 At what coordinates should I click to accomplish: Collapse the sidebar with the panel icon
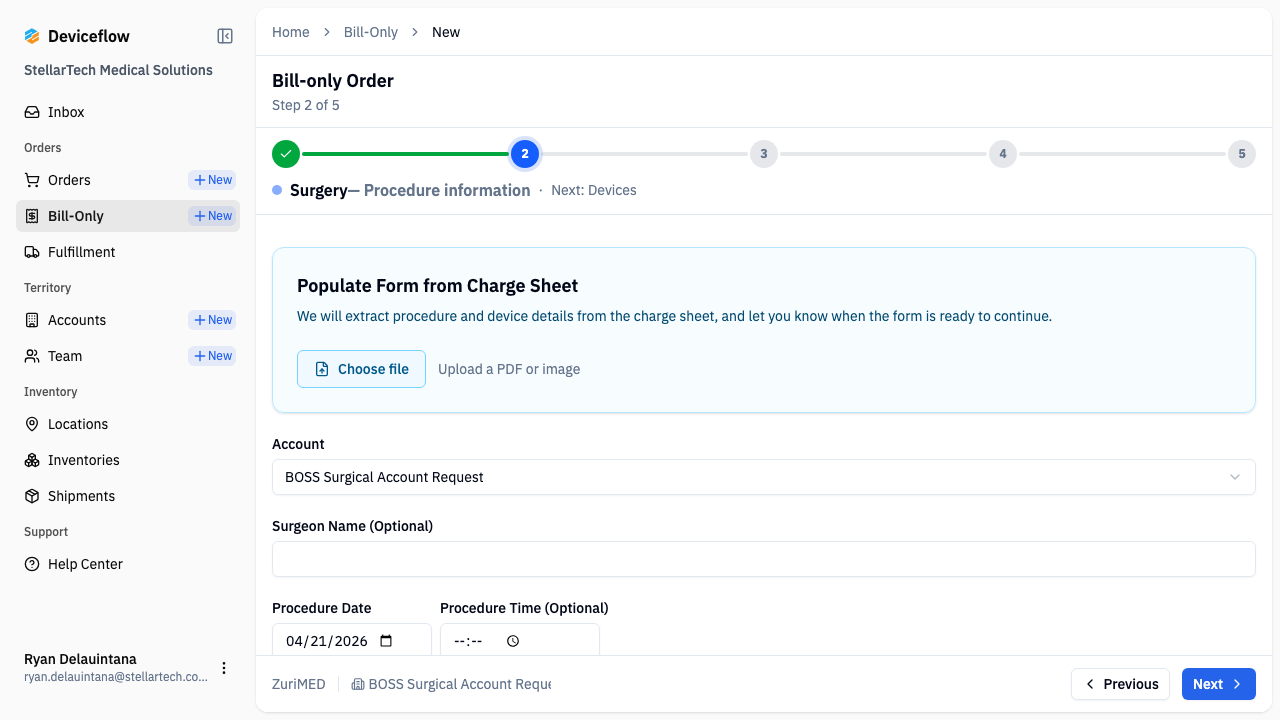click(225, 36)
